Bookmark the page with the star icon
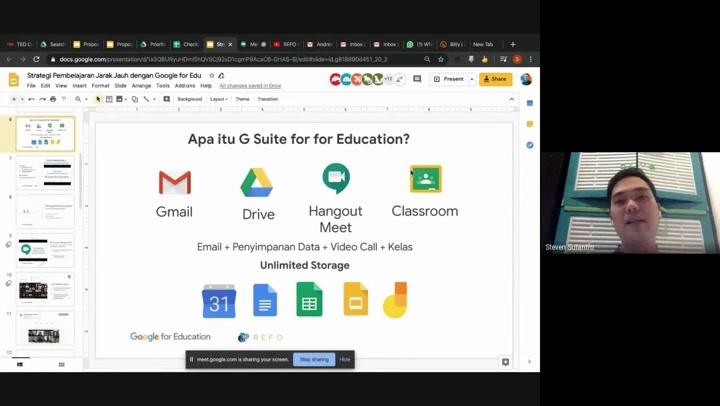Screen dimensions: 720x406 [x=441, y=59]
